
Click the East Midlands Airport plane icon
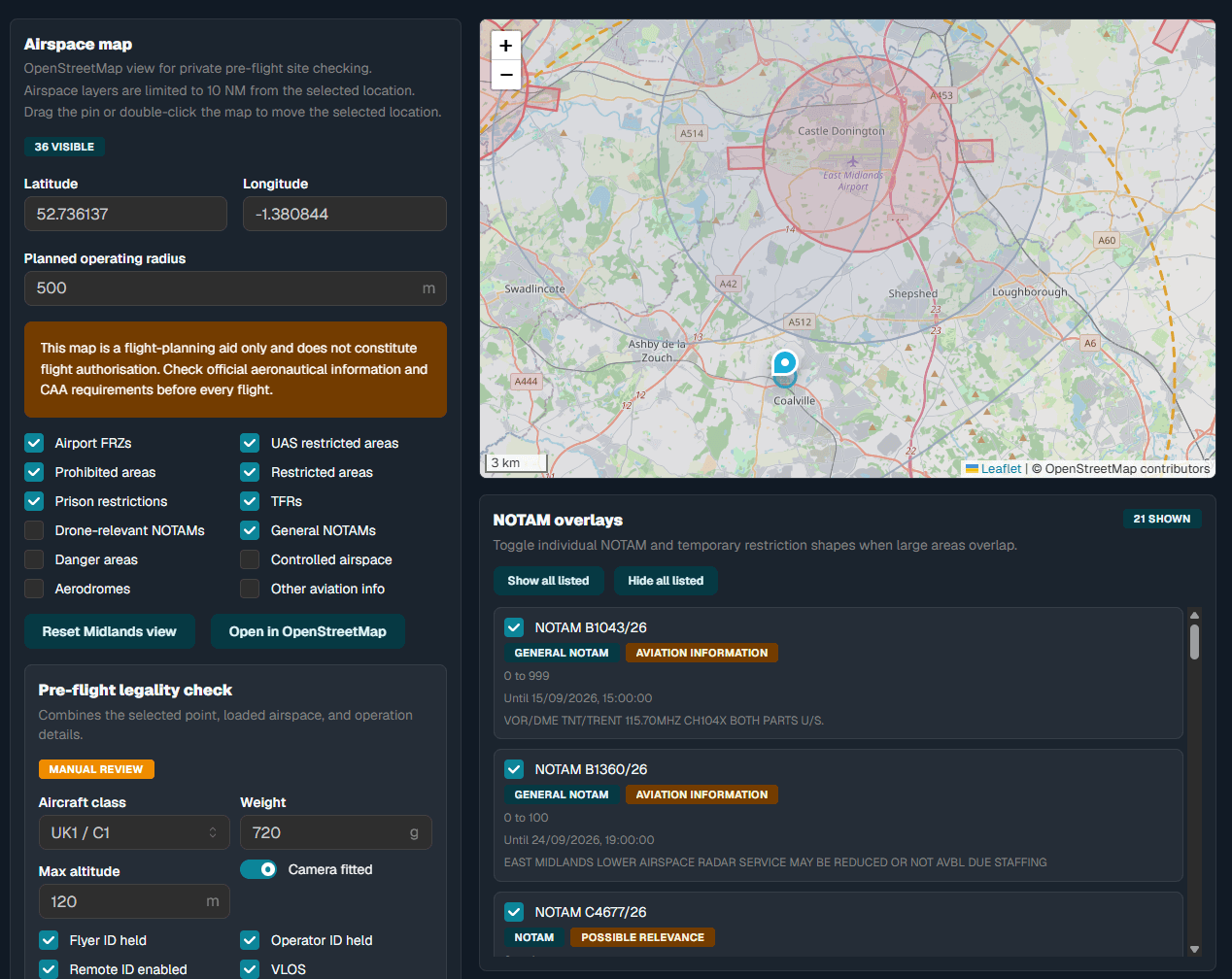(x=852, y=161)
